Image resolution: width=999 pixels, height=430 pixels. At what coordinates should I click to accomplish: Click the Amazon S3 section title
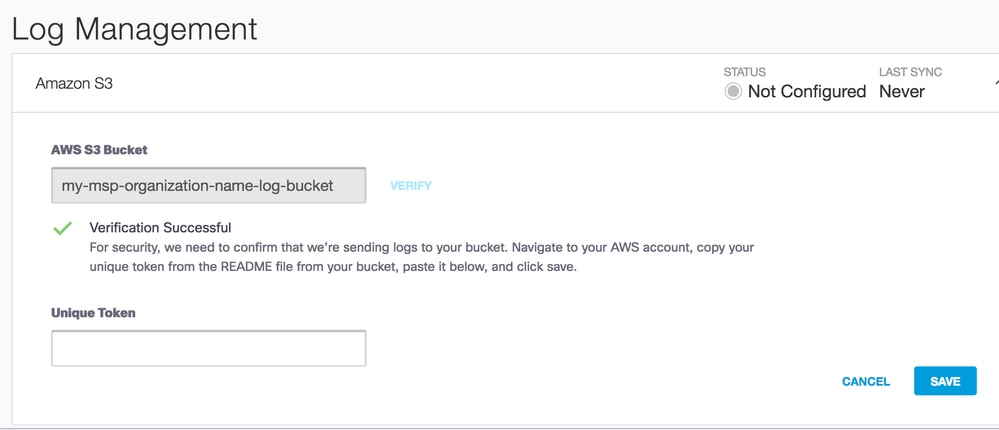[74, 84]
